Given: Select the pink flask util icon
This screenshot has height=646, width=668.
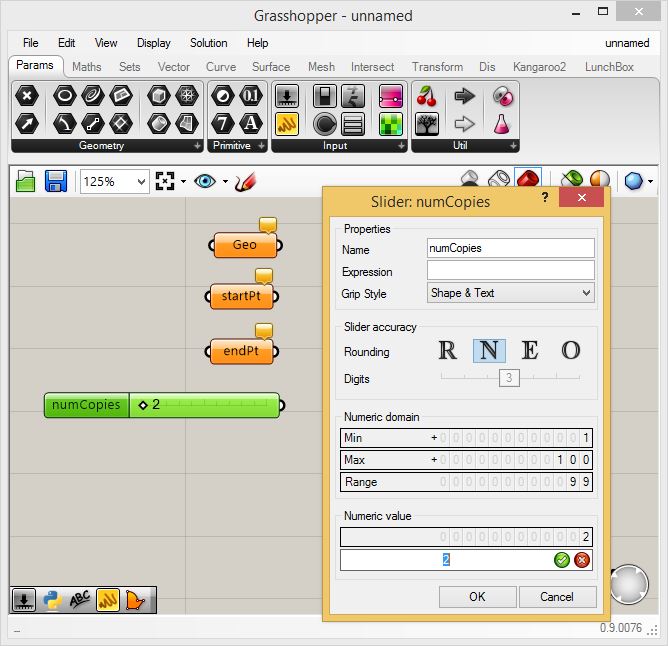Looking at the screenshot, I should pyautogui.click(x=502, y=124).
